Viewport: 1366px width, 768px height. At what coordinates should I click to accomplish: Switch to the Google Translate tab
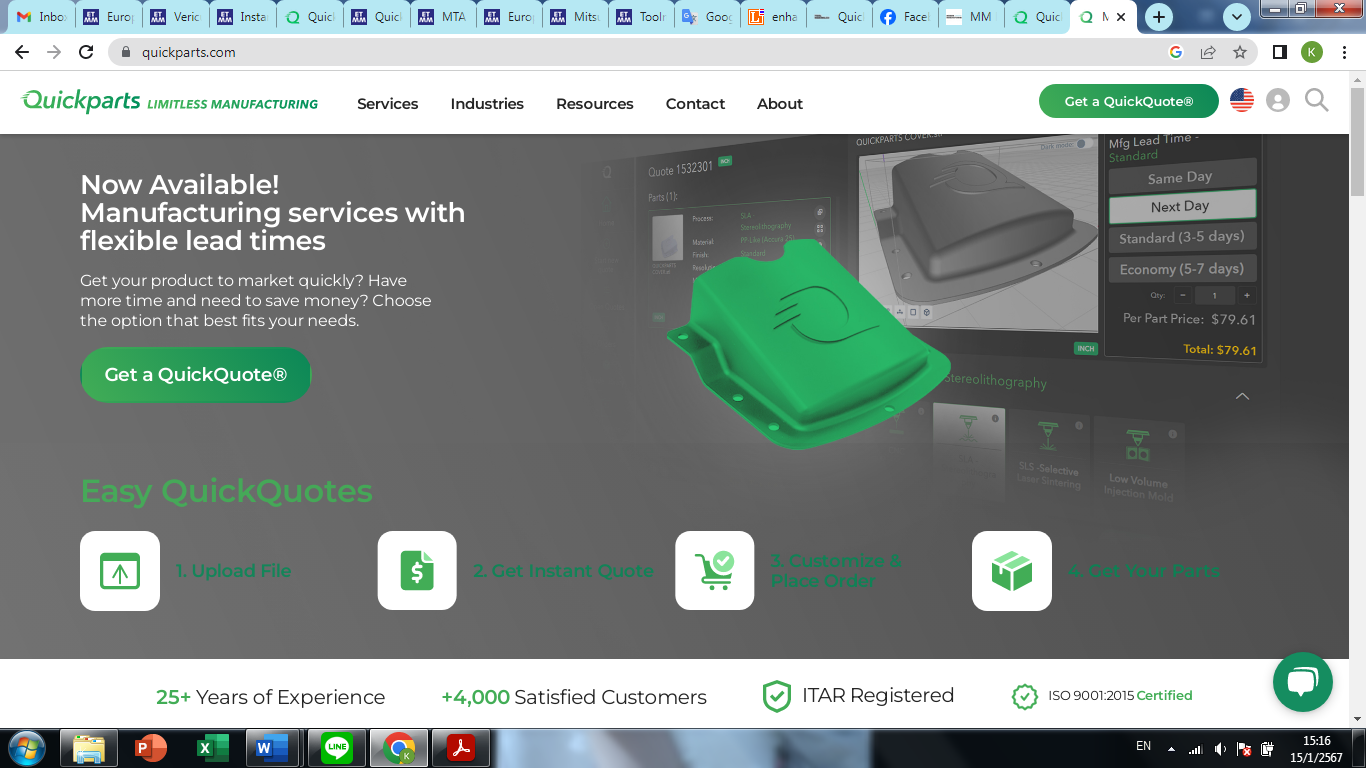click(706, 17)
